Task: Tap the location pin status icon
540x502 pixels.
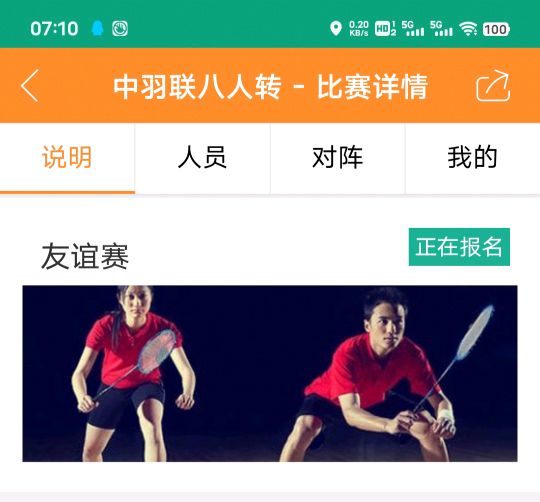Action: (x=336, y=28)
